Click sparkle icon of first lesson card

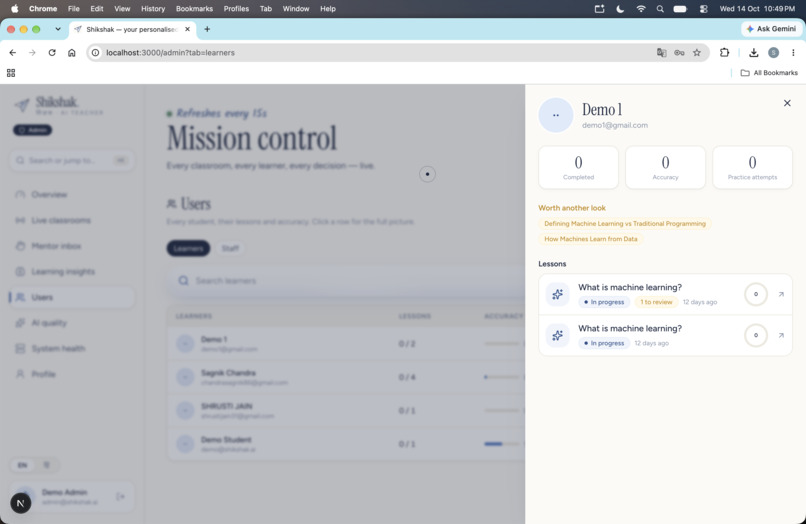[557, 294]
